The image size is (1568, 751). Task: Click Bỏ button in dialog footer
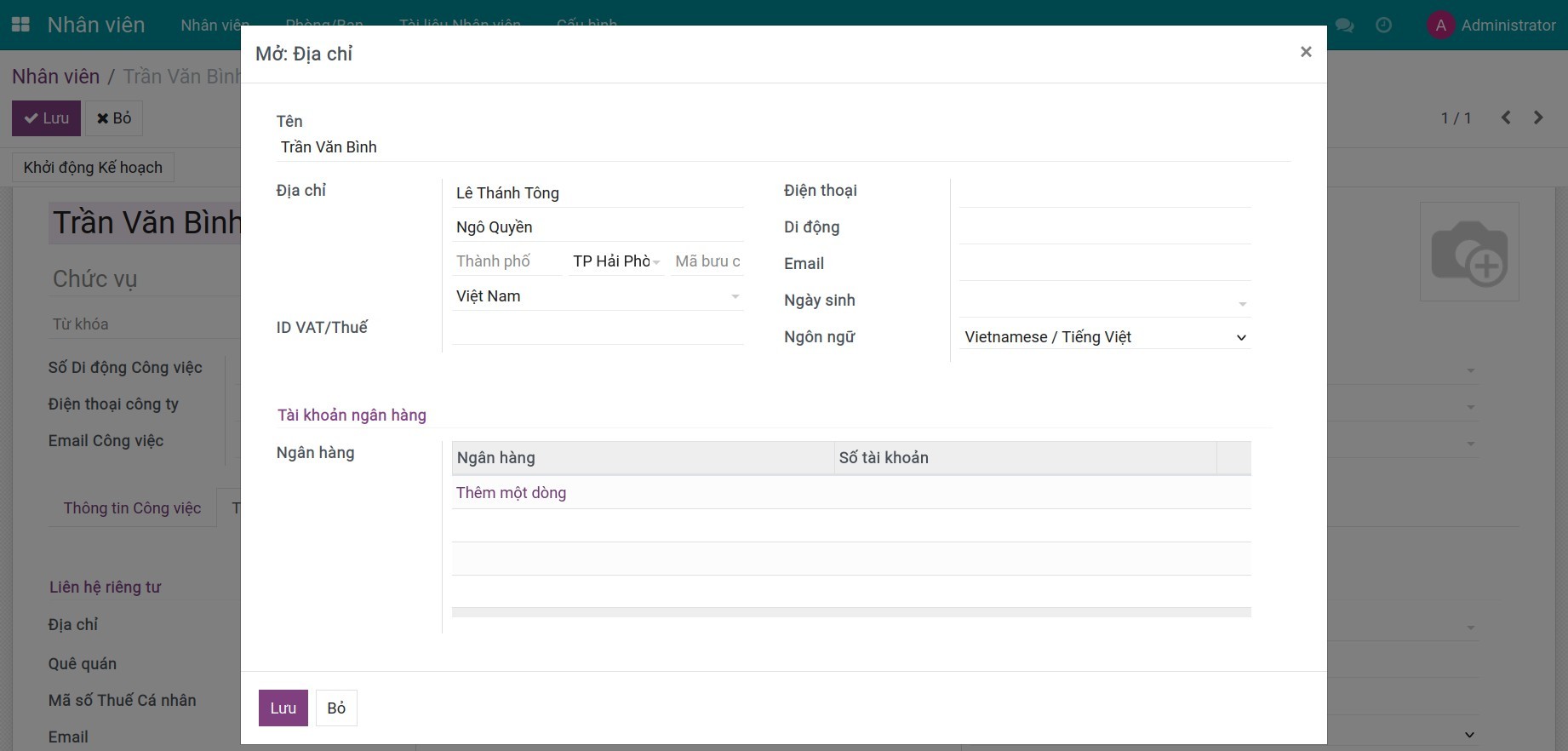pos(336,708)
